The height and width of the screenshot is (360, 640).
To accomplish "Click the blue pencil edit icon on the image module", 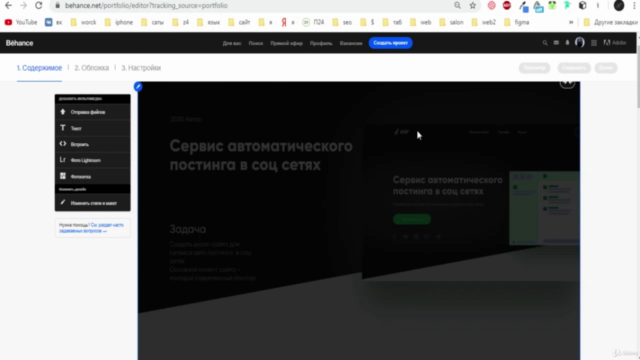I will click(138, 87).
